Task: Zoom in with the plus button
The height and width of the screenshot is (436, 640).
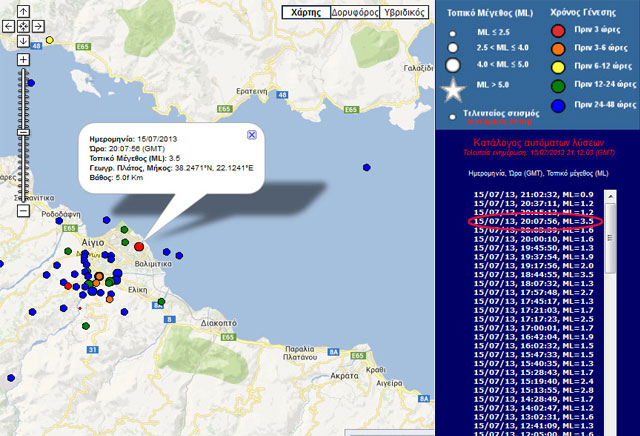Action: (x=23, y=61)
